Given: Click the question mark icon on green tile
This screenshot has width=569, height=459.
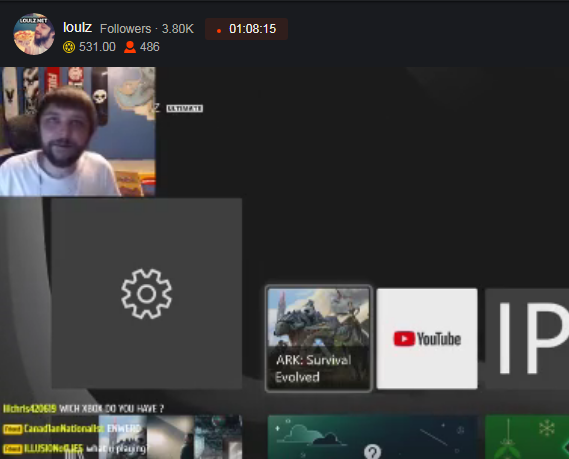Looking at the screenshot, I should coord(372,452).
